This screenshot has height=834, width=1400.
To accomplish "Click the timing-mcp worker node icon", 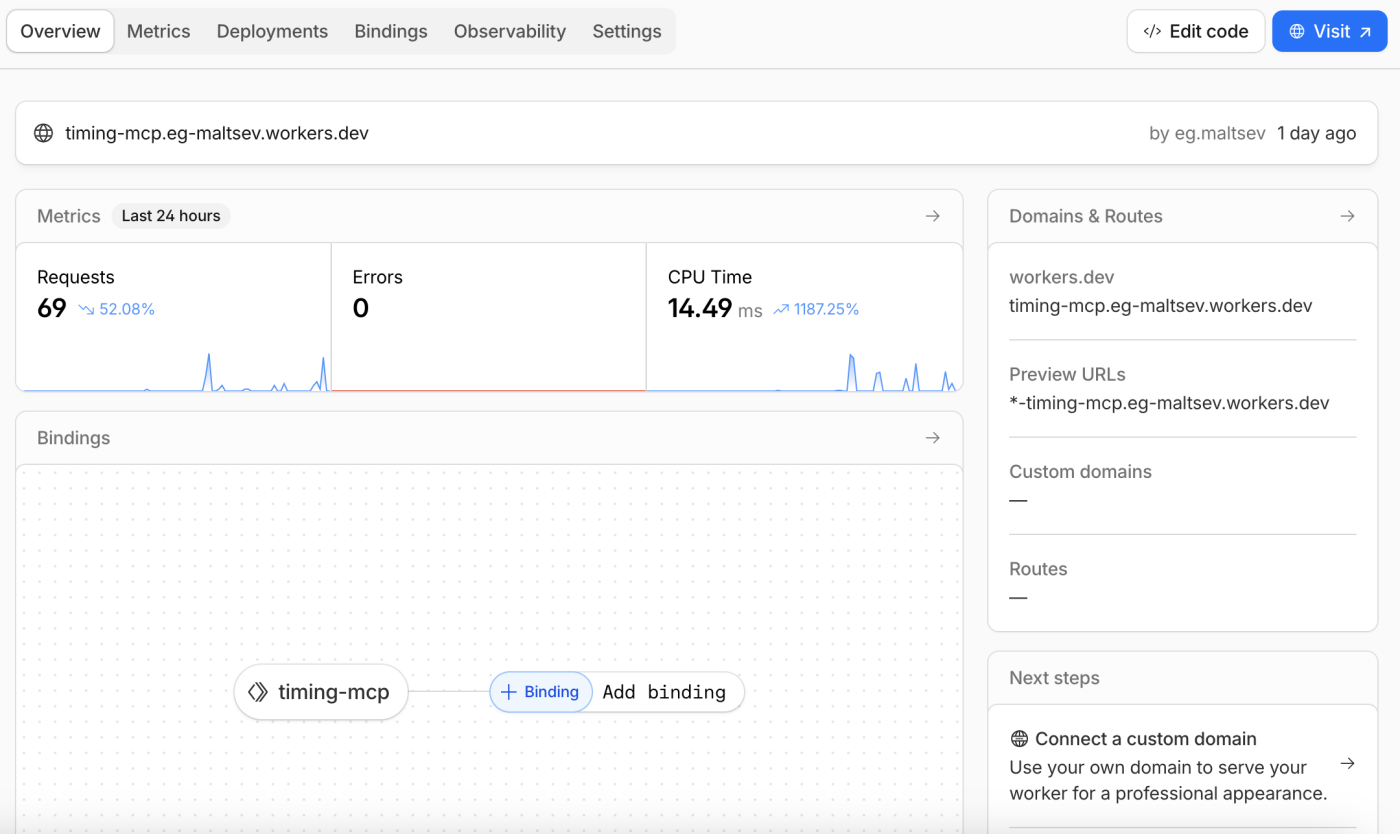I will click(258, 691).
